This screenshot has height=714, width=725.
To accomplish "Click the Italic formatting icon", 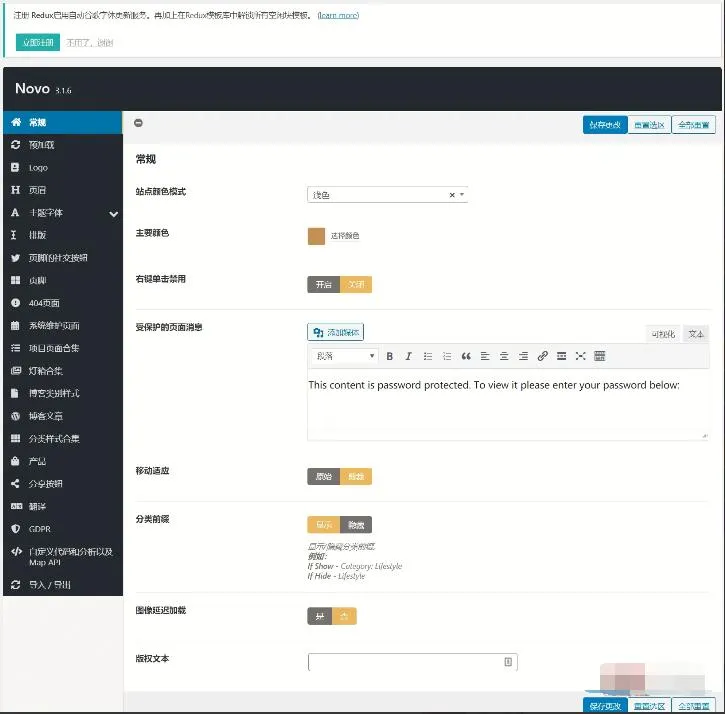I will tap(408, 356).
